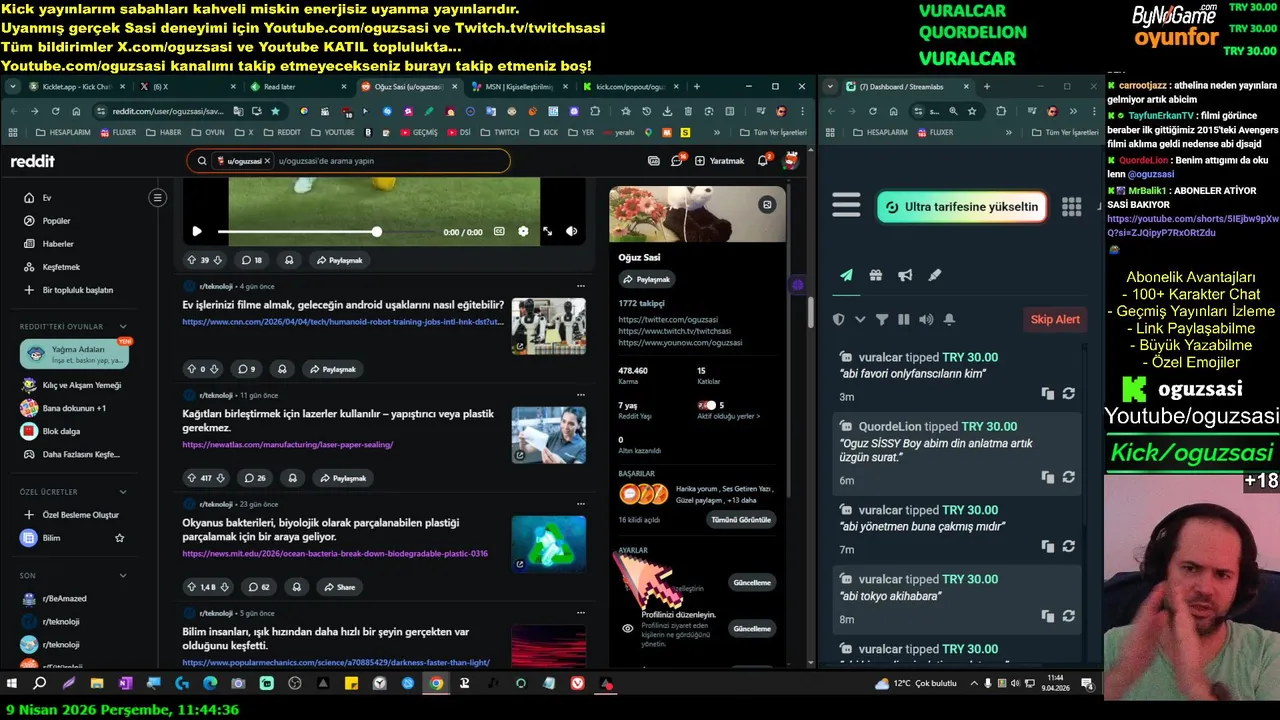Screen dimensions: 1280x720
Task: Open more options on android uşakları post
Action: (x=580, y=286)
